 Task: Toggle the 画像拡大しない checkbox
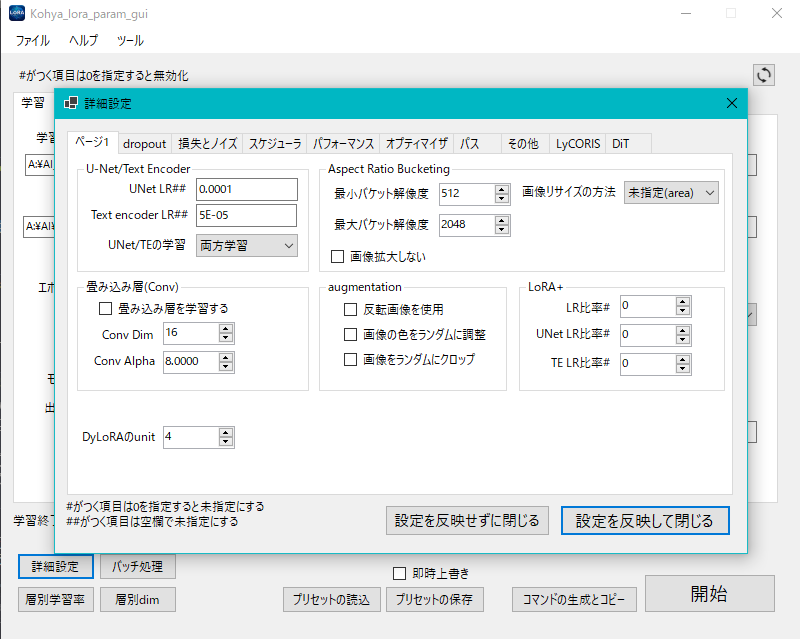tap(338, 256)
